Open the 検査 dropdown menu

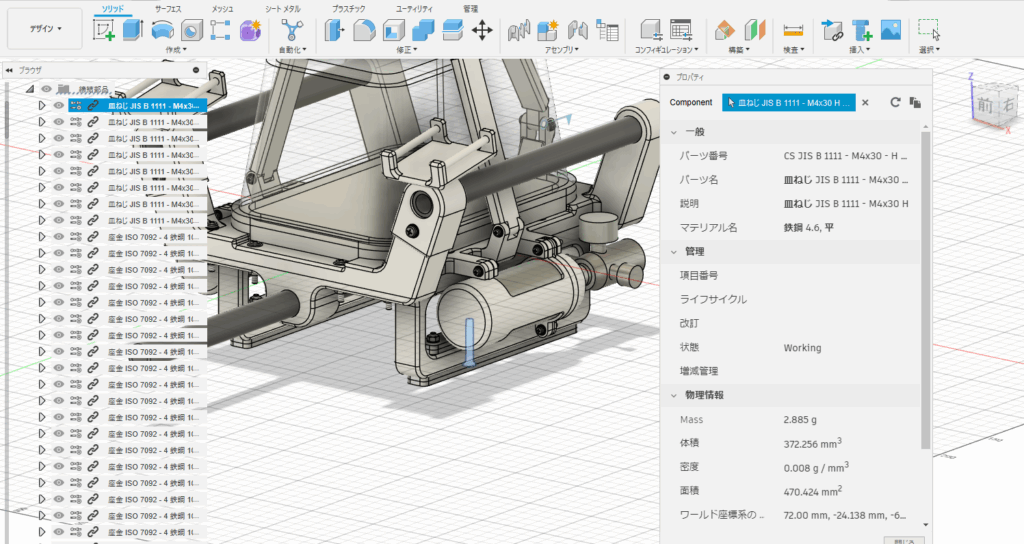(793, 50)
